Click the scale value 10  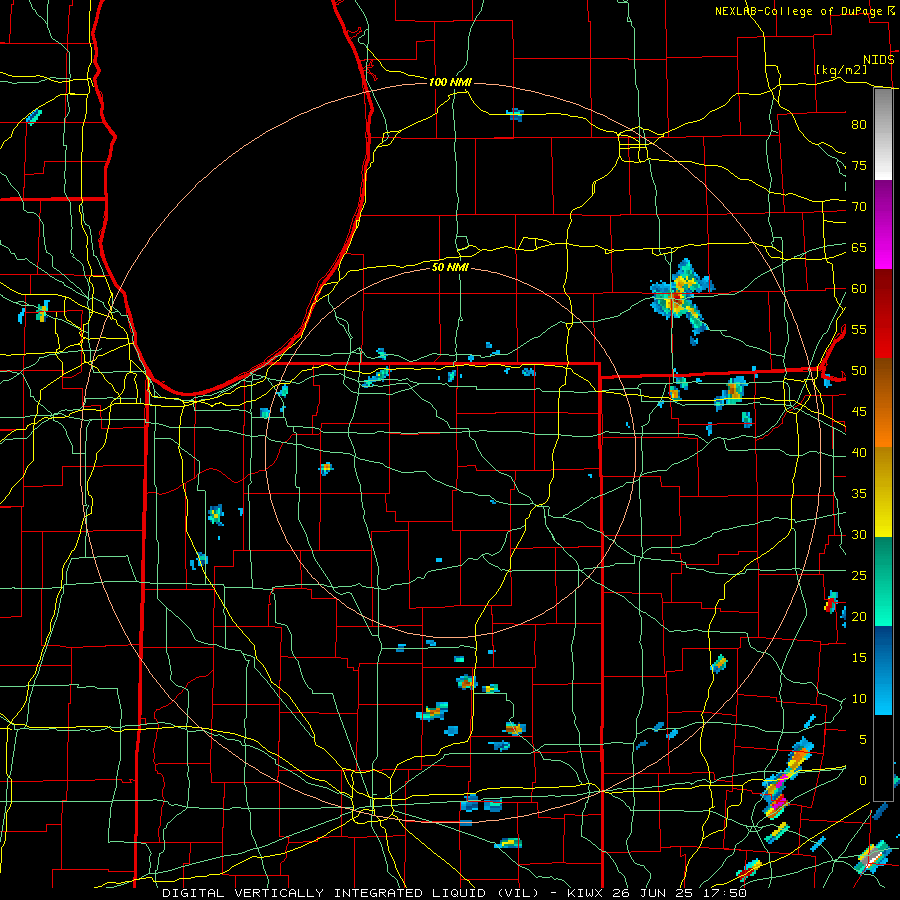click(x=859, y=699)
